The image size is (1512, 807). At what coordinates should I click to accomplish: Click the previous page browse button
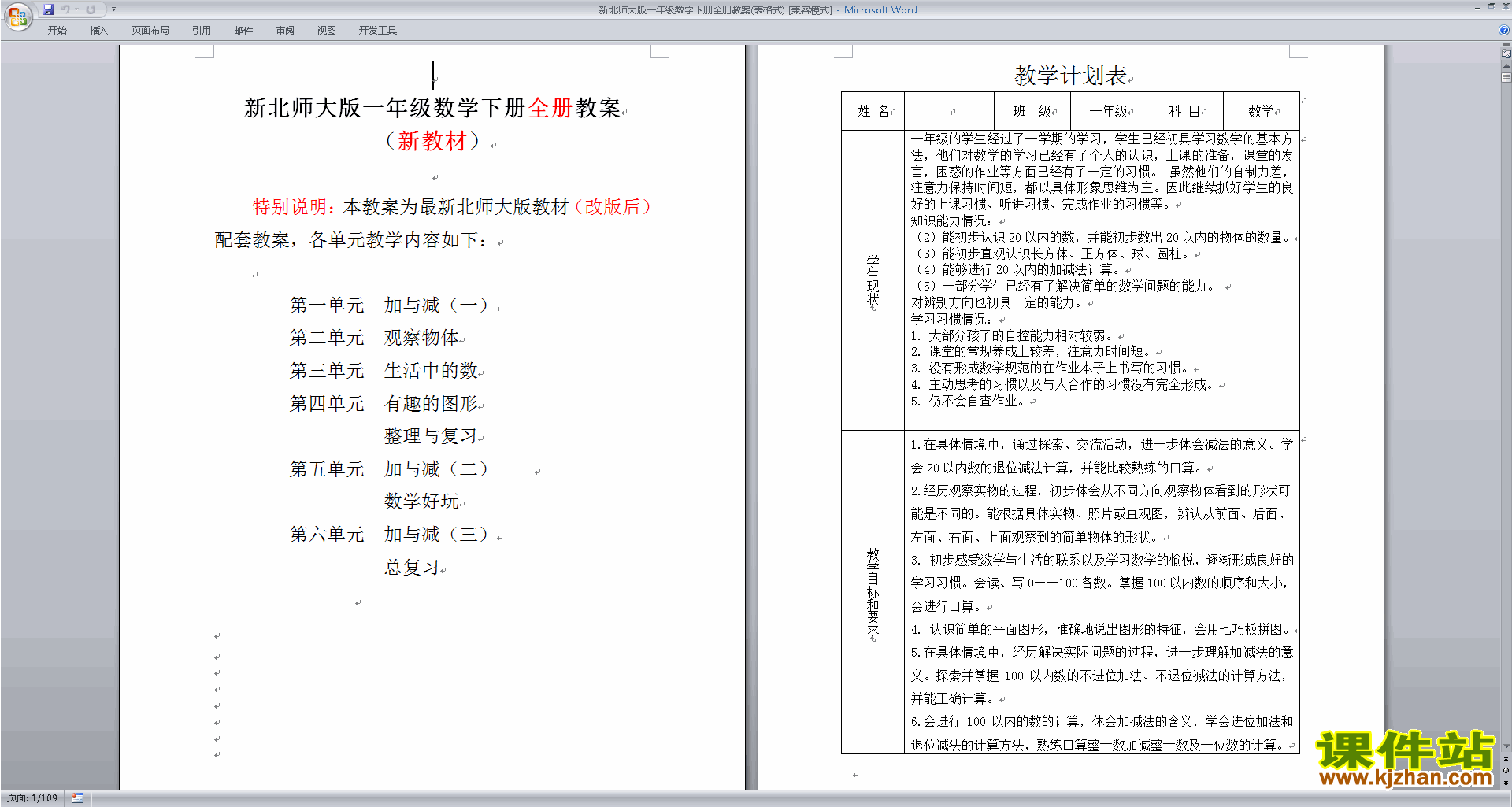[1506, 758]
